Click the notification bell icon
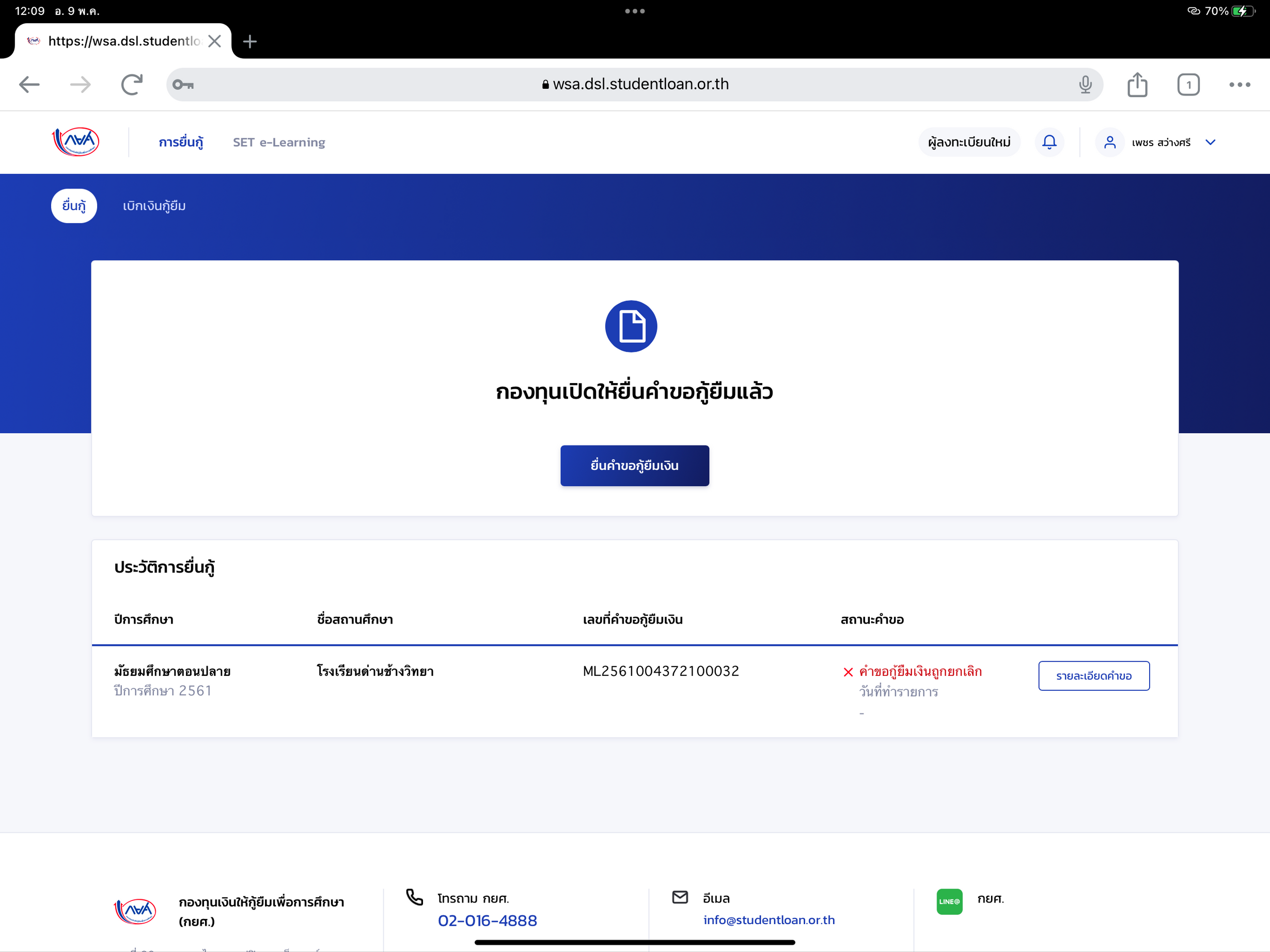This screenshot has width=1270, height=952. pyautogui.click(x=1049, y=142)
